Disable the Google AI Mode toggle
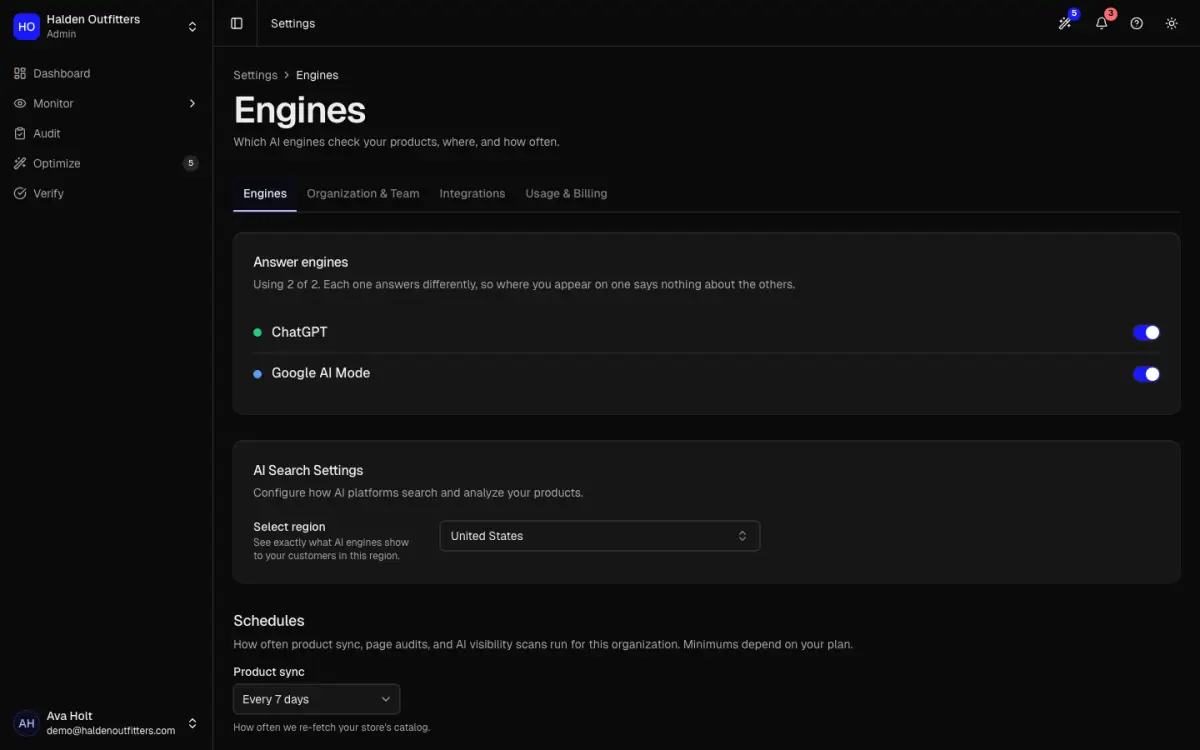Viewport: 1200px width, 750px height. pyautogui.click(x=1146, y=374)
